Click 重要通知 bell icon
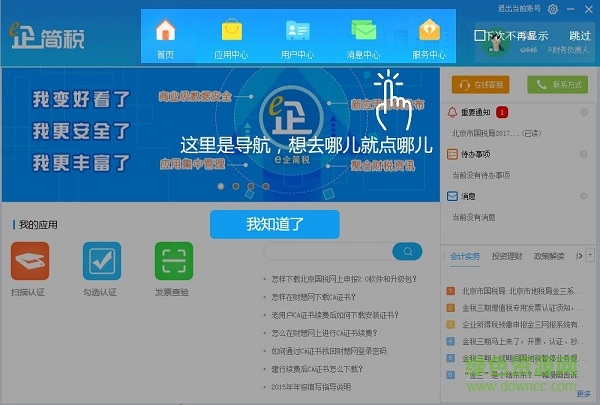Screen dimensions: 600x405 [452, 112]
